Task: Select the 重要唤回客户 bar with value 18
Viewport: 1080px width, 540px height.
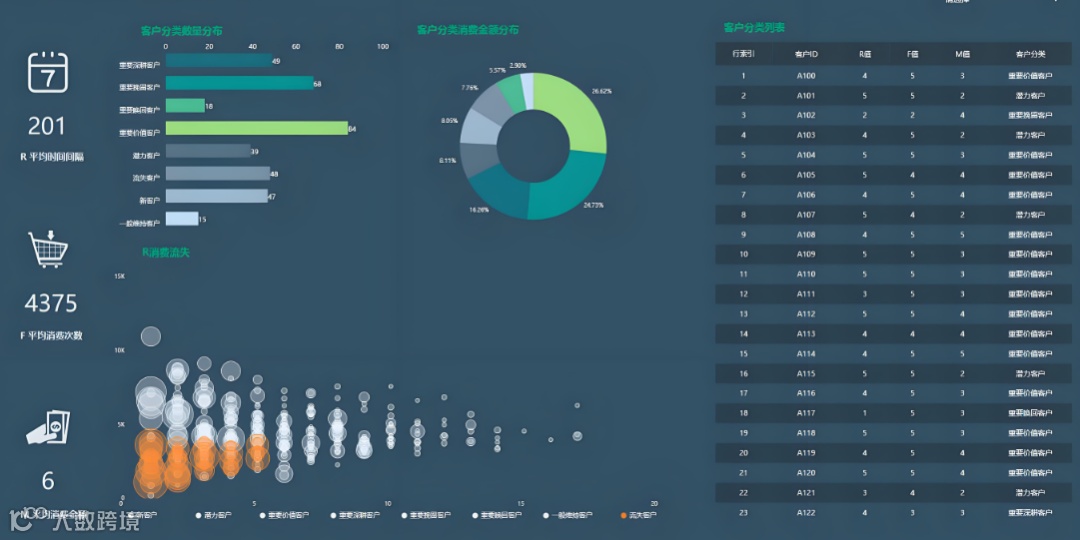Action: pyautogui.click(x=185, y=106)
